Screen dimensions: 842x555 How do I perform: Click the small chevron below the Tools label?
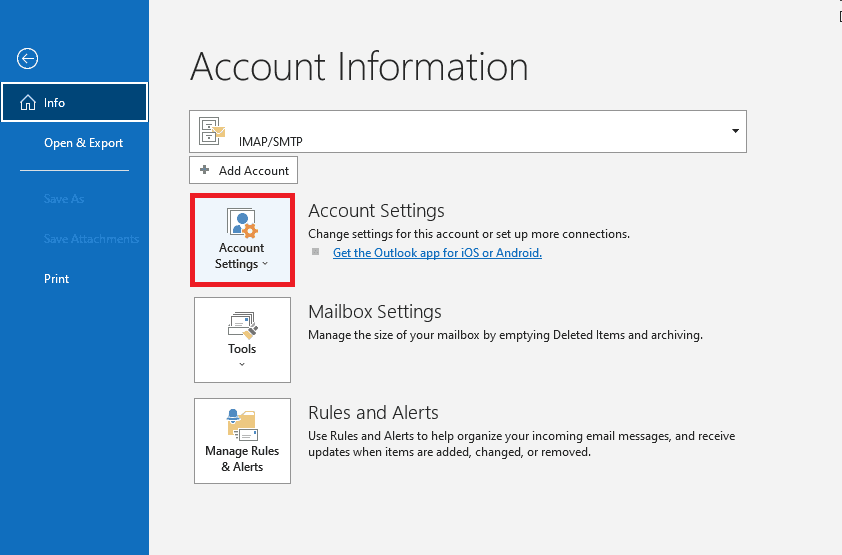tap(242, 364)
